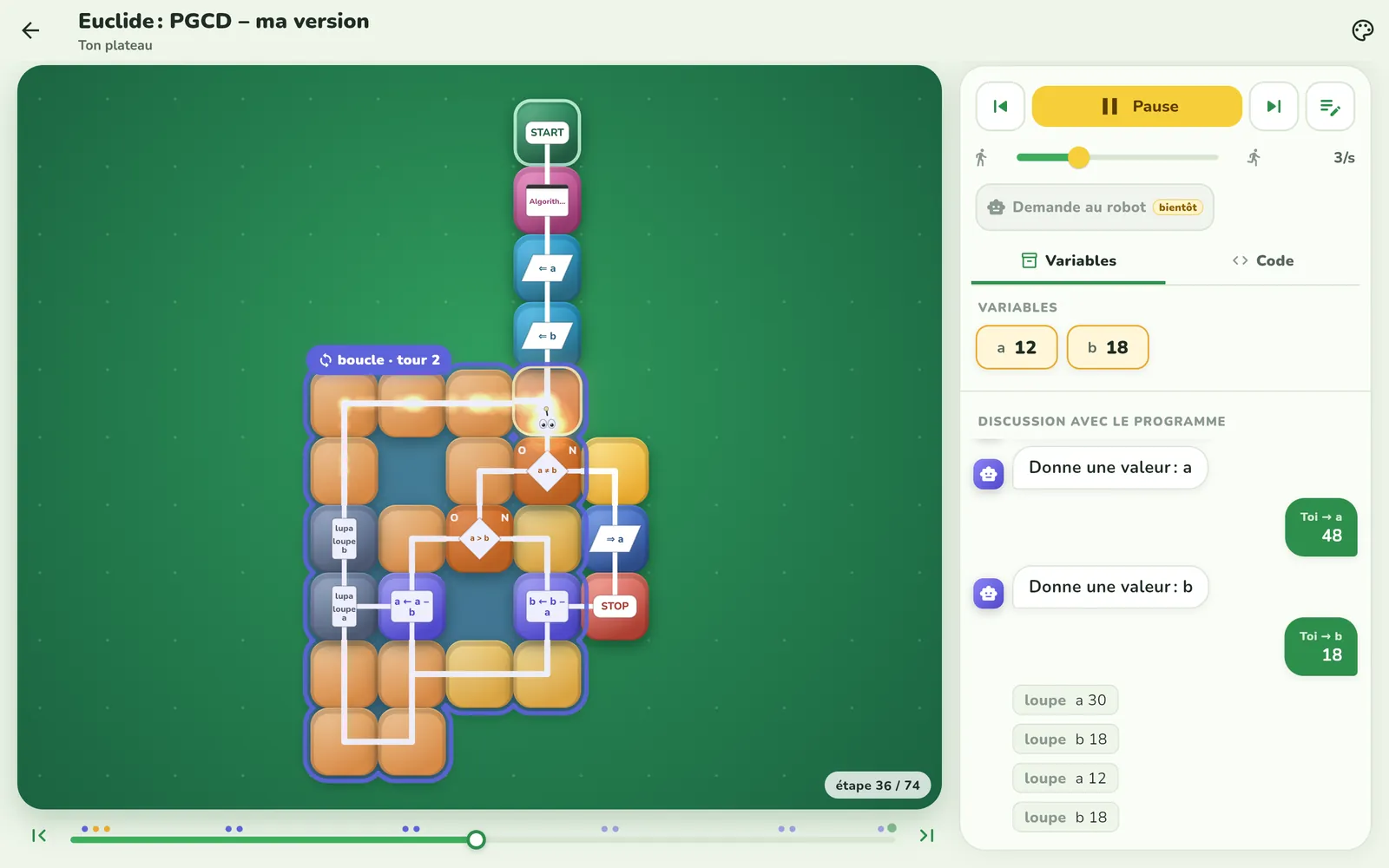This screenshot has height=868, width=1389.
Task: Select the input b parallelogram block
Action: [547, 336]
